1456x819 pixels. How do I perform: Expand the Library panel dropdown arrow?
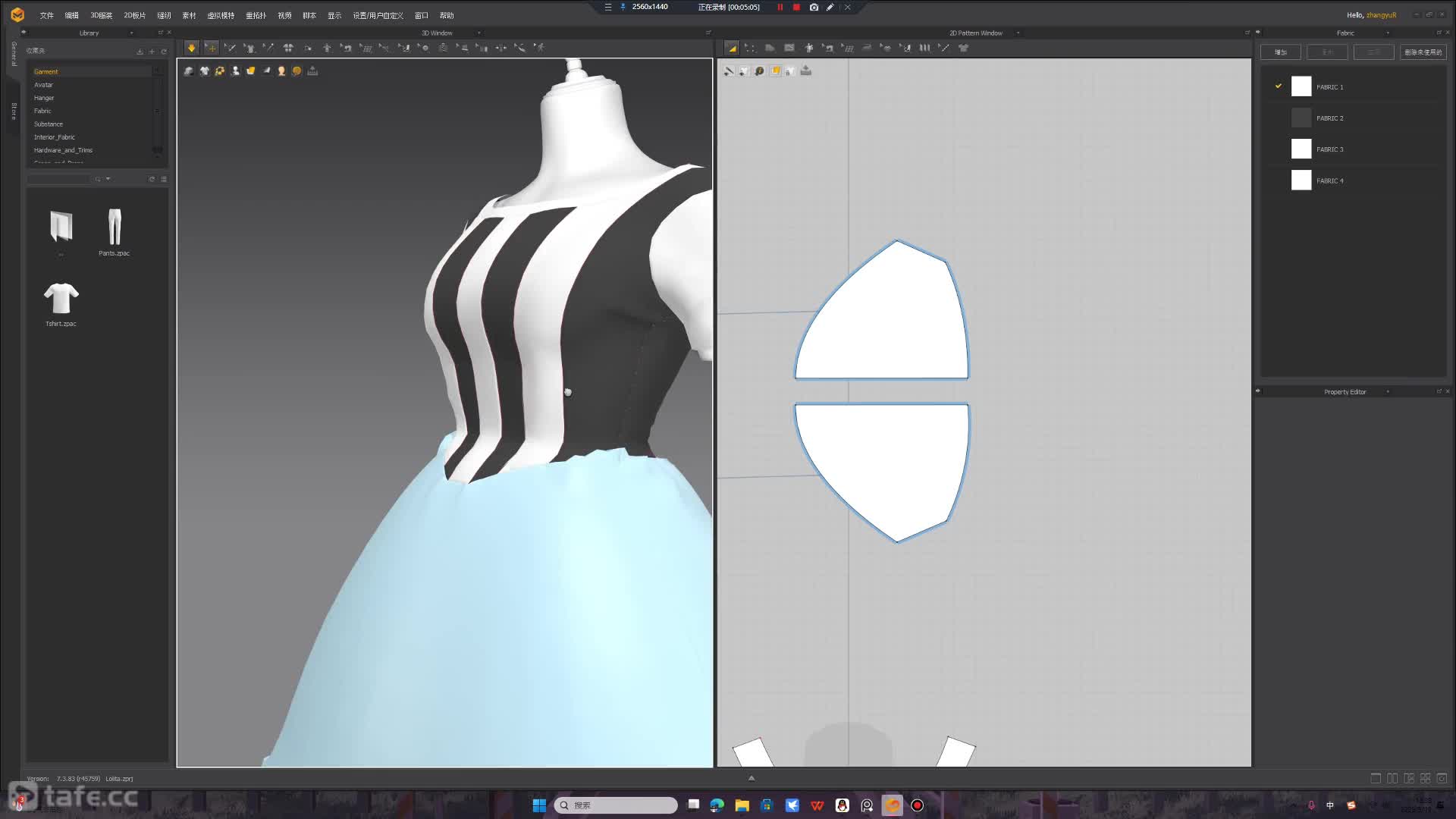coord(131,33)
